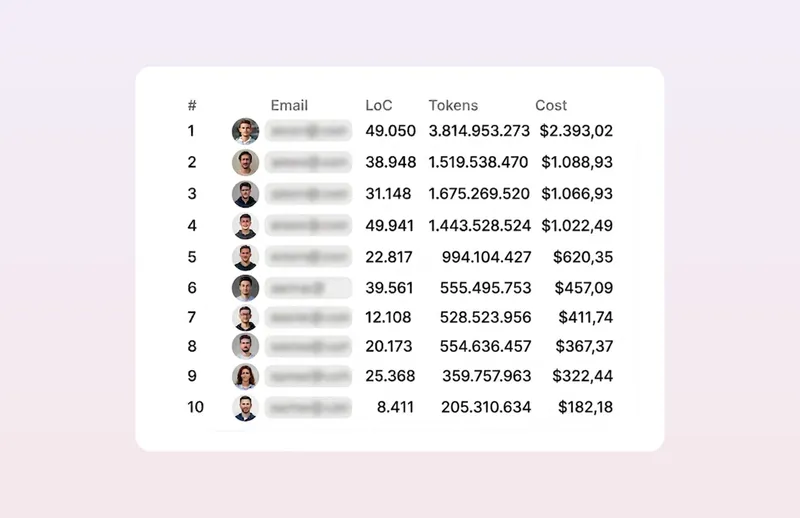This screenshot has height=518, width=800.
Task: Sort by the Cost column header
Action: [x=551, y=105]
